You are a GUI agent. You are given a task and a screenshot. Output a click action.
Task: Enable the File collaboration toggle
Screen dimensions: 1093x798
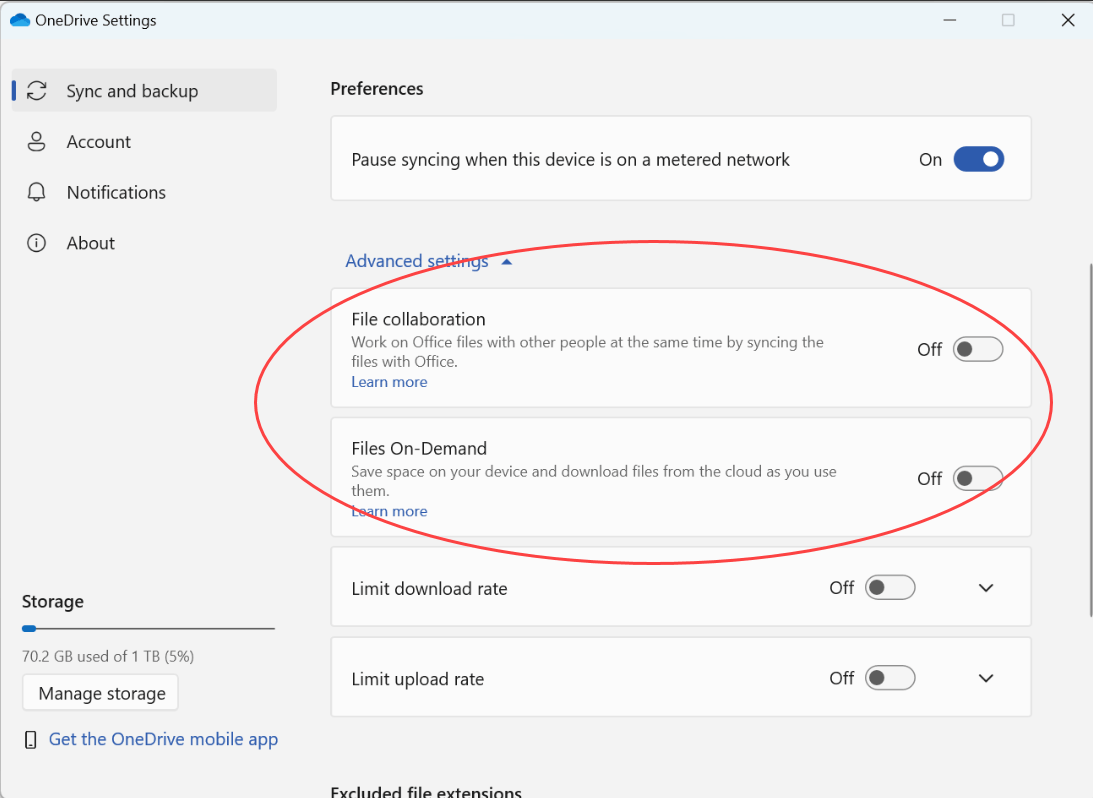[978, 349]
